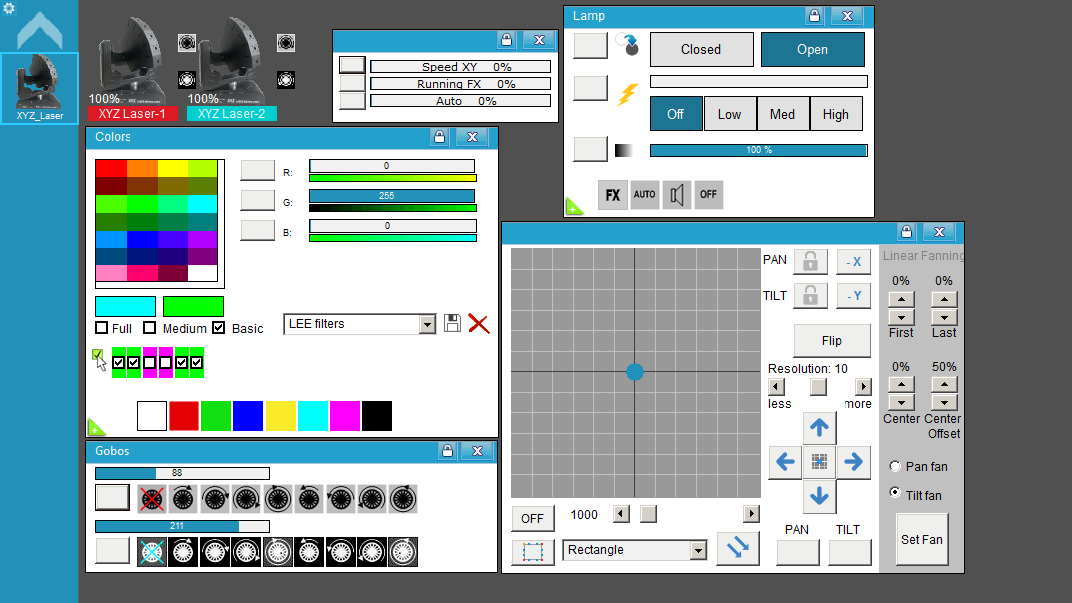Expand Colors panel with green corner triangle

coord(96,427)
